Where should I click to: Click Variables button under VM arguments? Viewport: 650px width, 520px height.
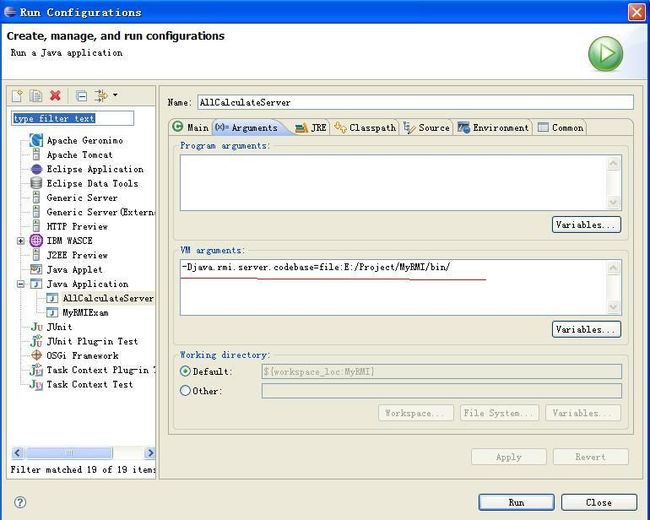pos(586,329)
